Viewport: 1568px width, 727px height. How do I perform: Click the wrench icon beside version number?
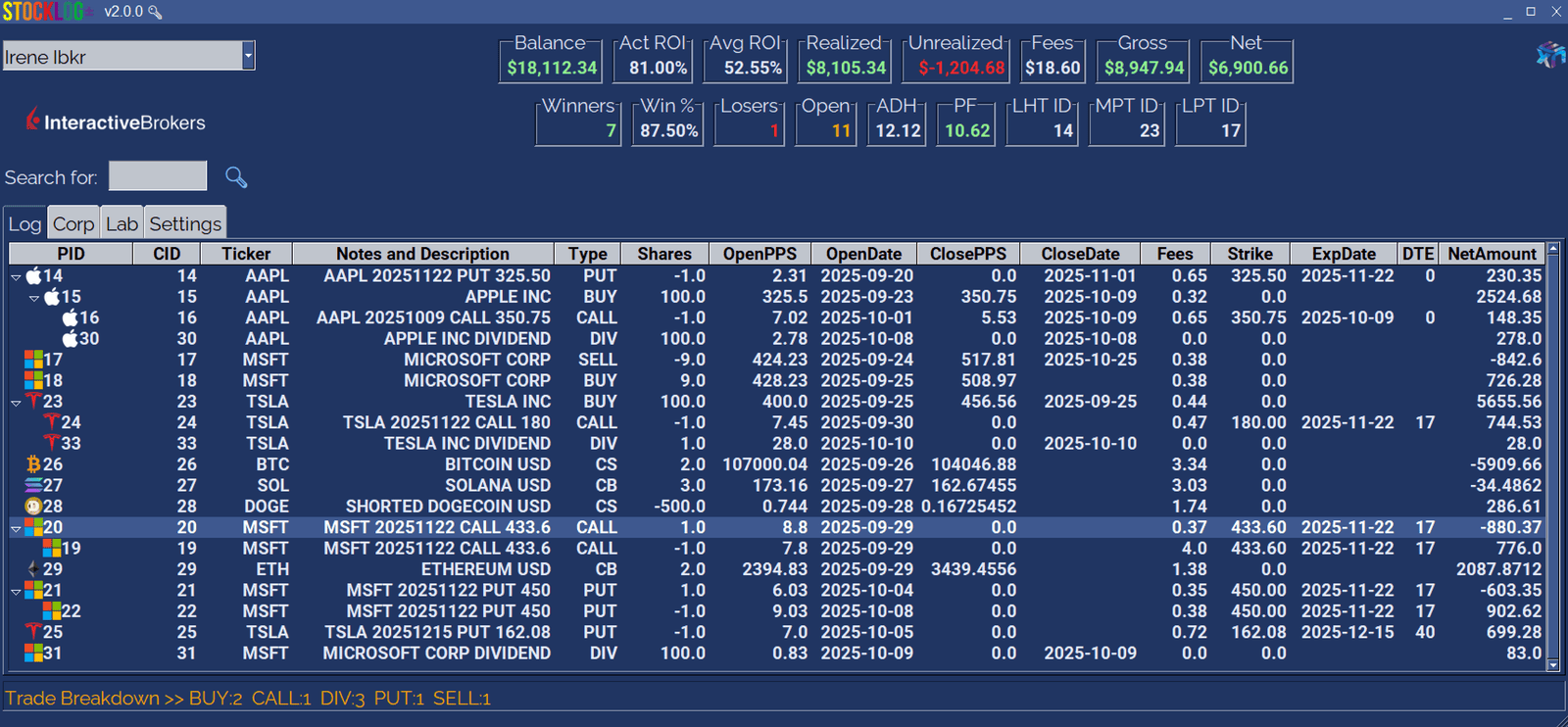coord(155,12)
